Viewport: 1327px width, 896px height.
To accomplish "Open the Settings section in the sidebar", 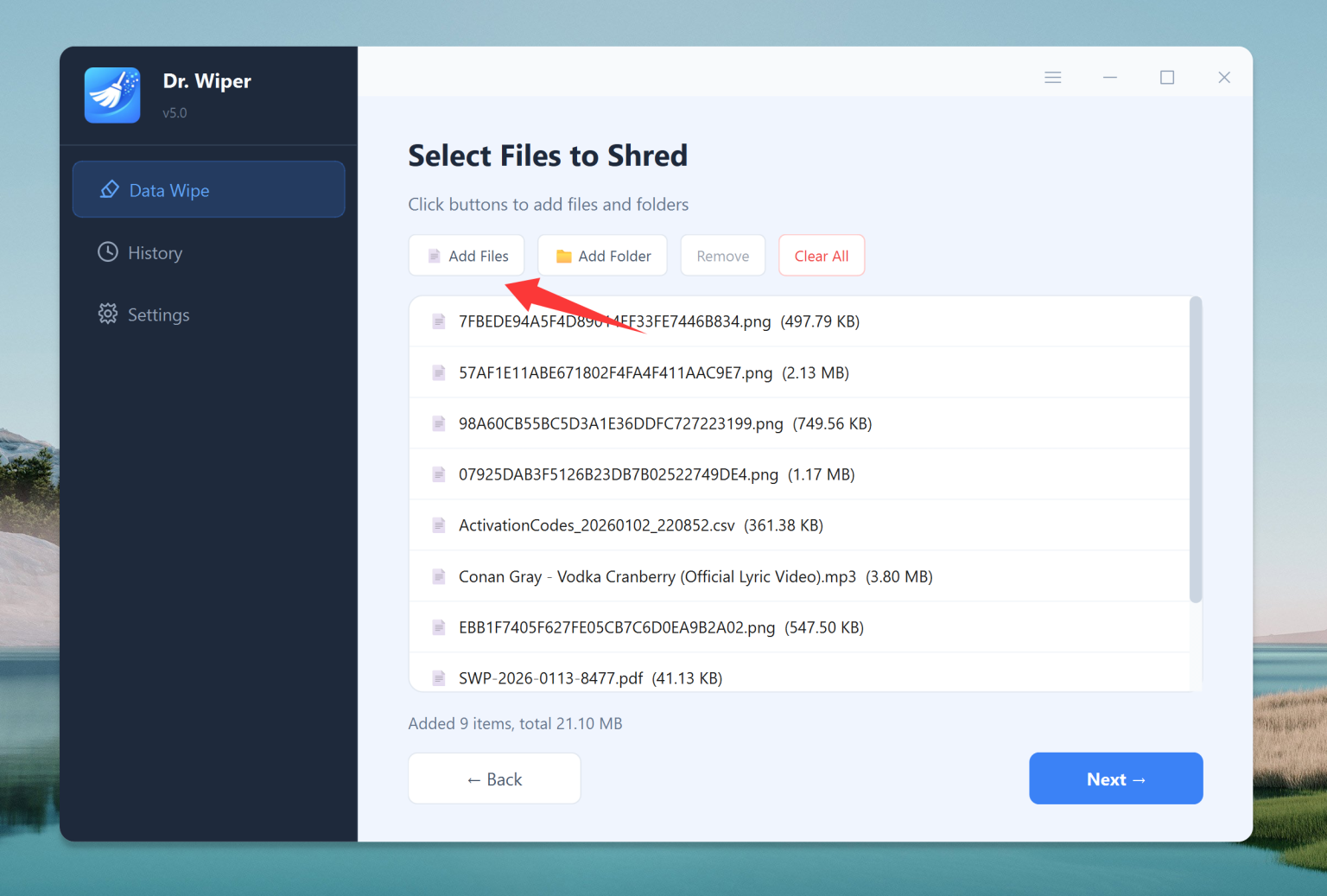I will 157,314.
